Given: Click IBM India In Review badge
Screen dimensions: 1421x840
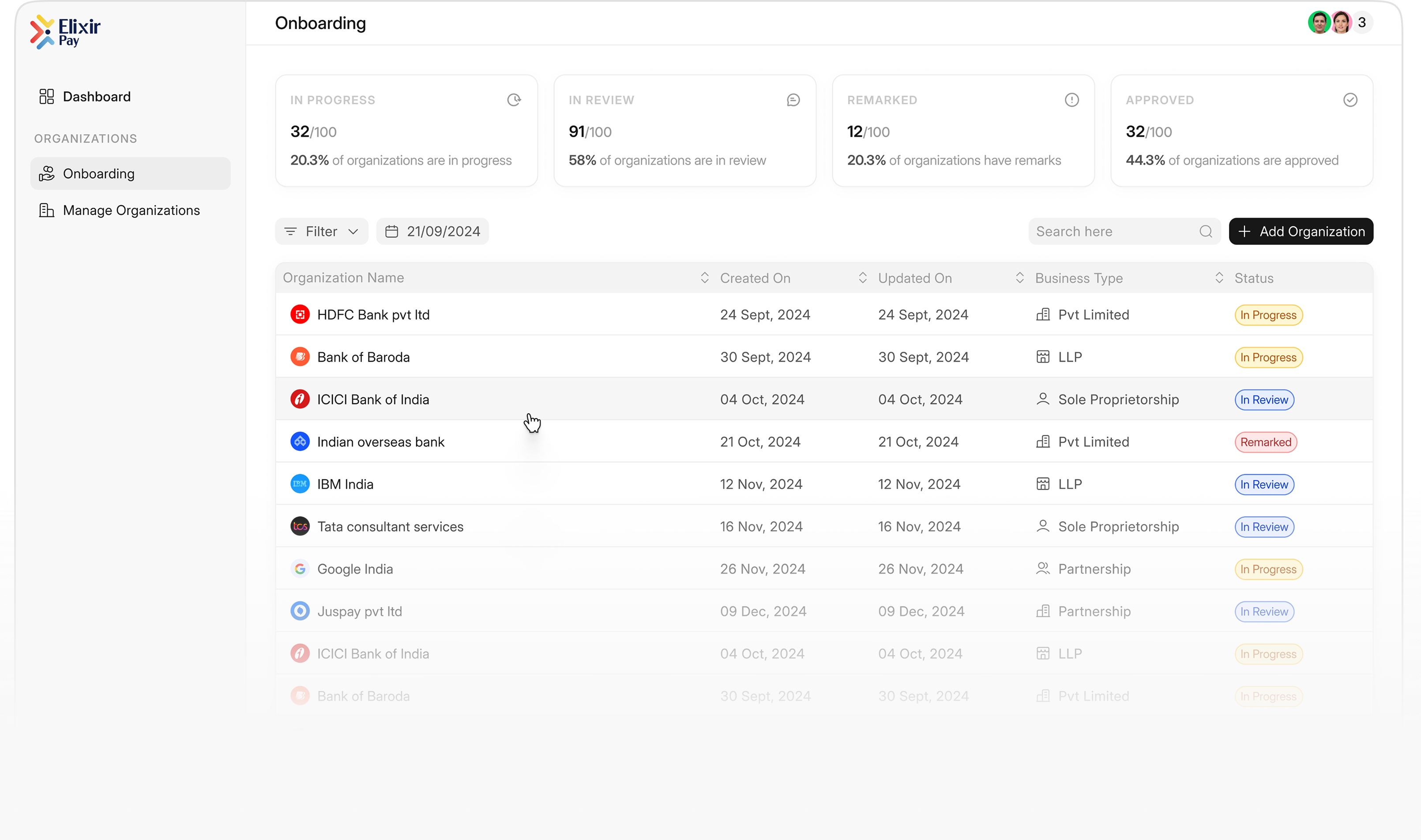Looking at the screenshot, I should pyautogui.click(x=1264, y=484).
